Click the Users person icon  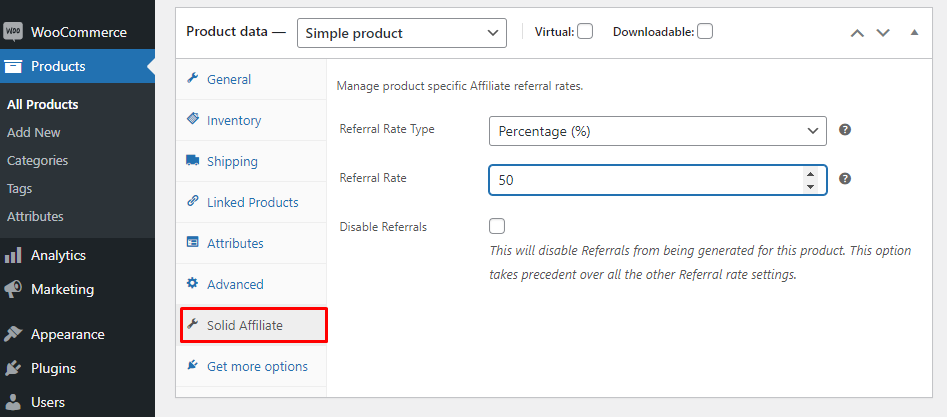13,402
